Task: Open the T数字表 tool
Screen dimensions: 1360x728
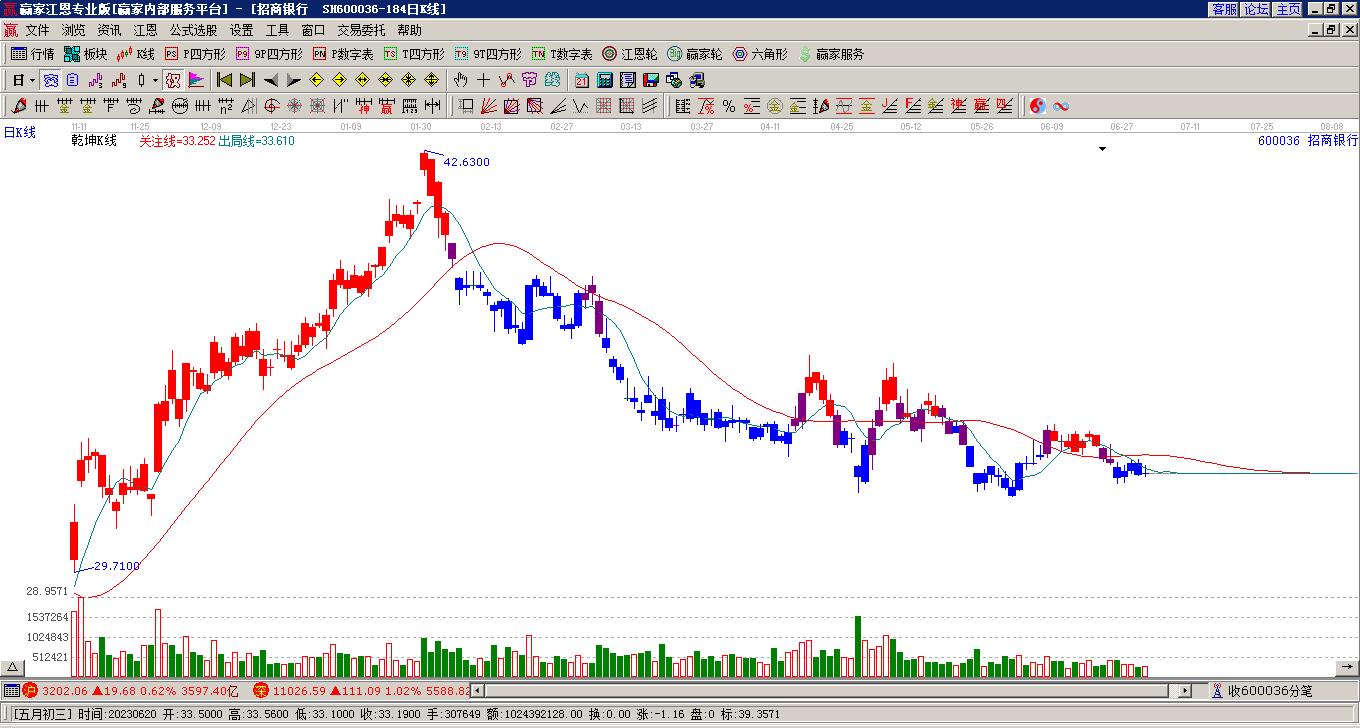Action: coord(562,54)
